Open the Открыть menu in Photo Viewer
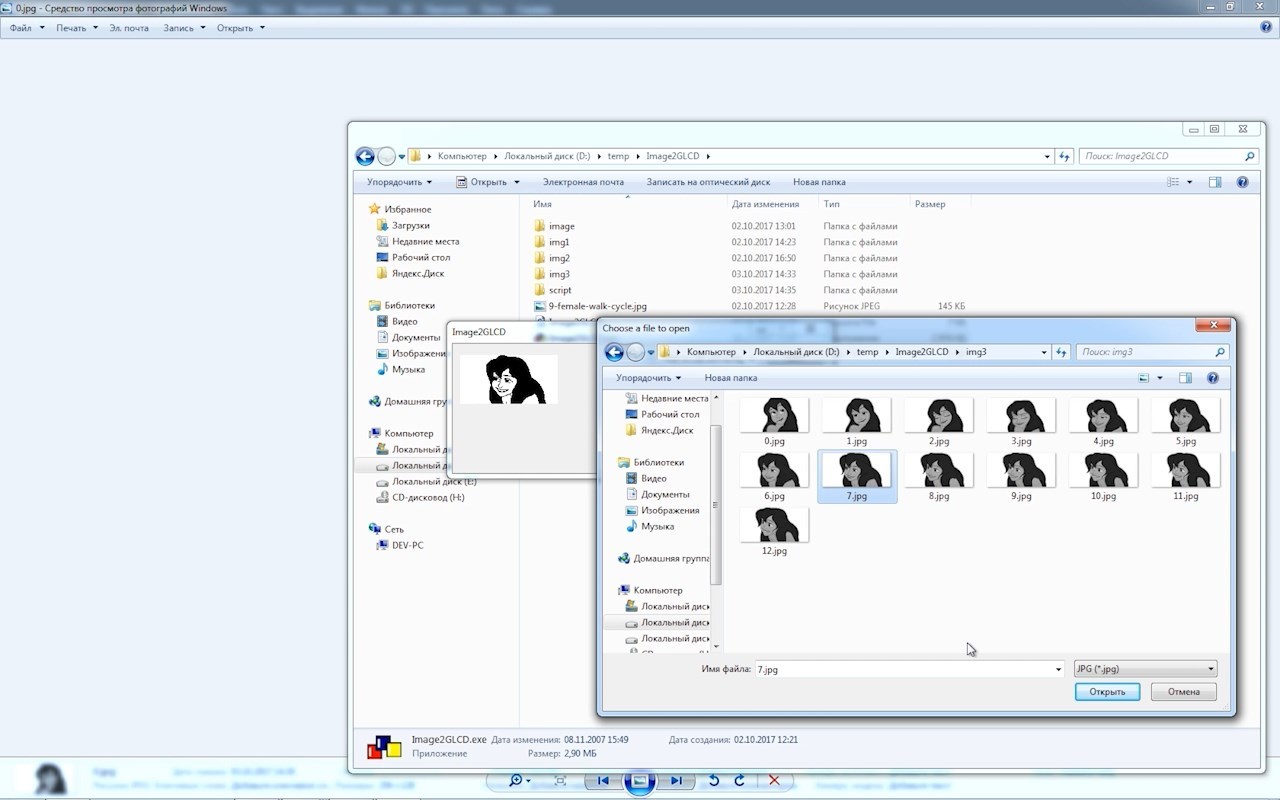Screen dimensions: 1280x800 point(240,28)
